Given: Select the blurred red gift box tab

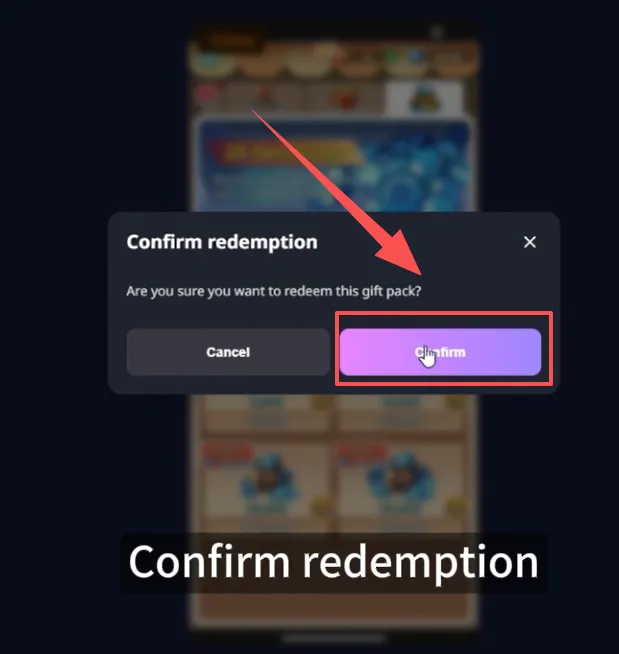Looking at the screenshot, I should [x=345, y=99].
